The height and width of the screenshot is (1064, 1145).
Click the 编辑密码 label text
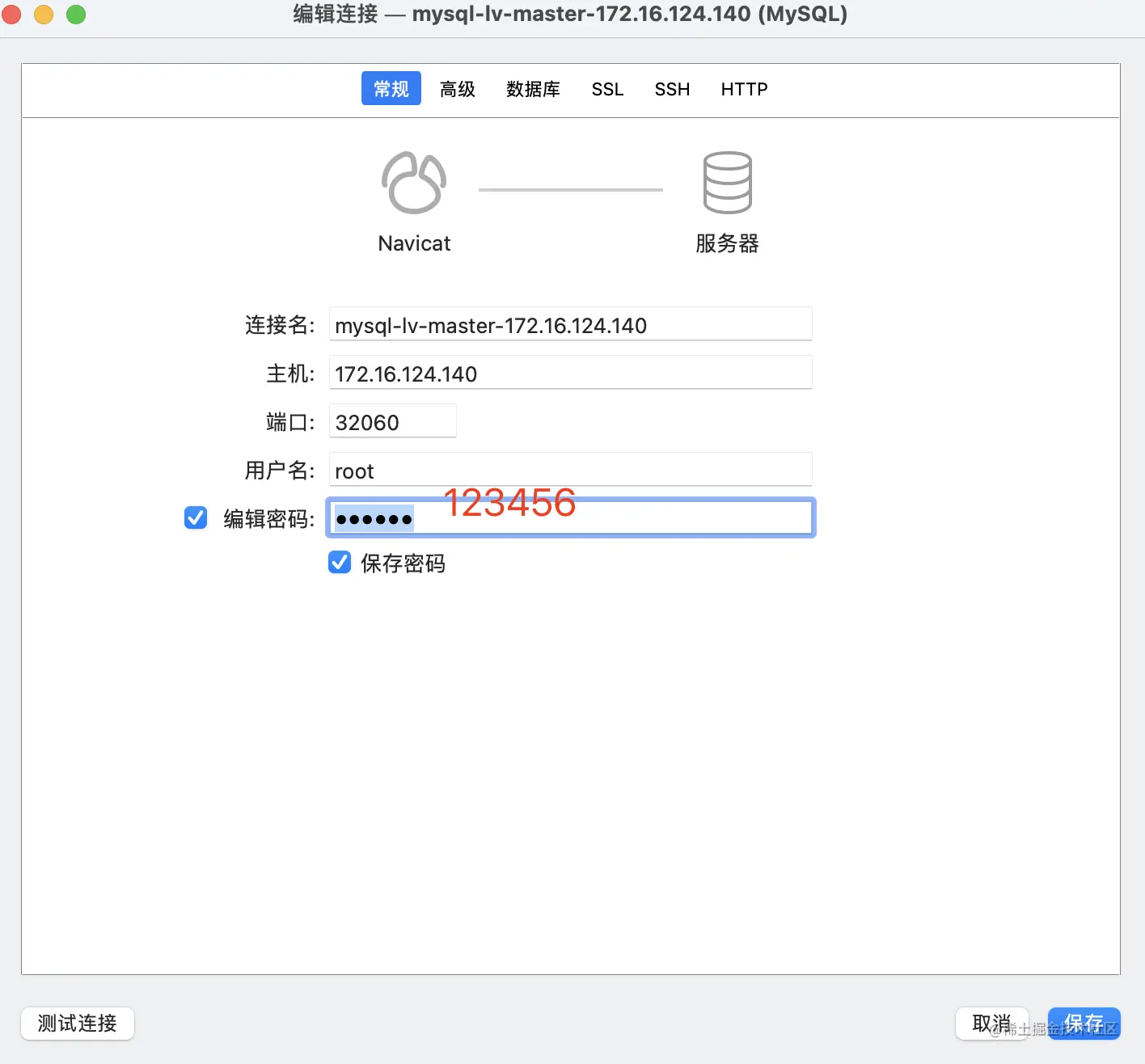(268, 518)
